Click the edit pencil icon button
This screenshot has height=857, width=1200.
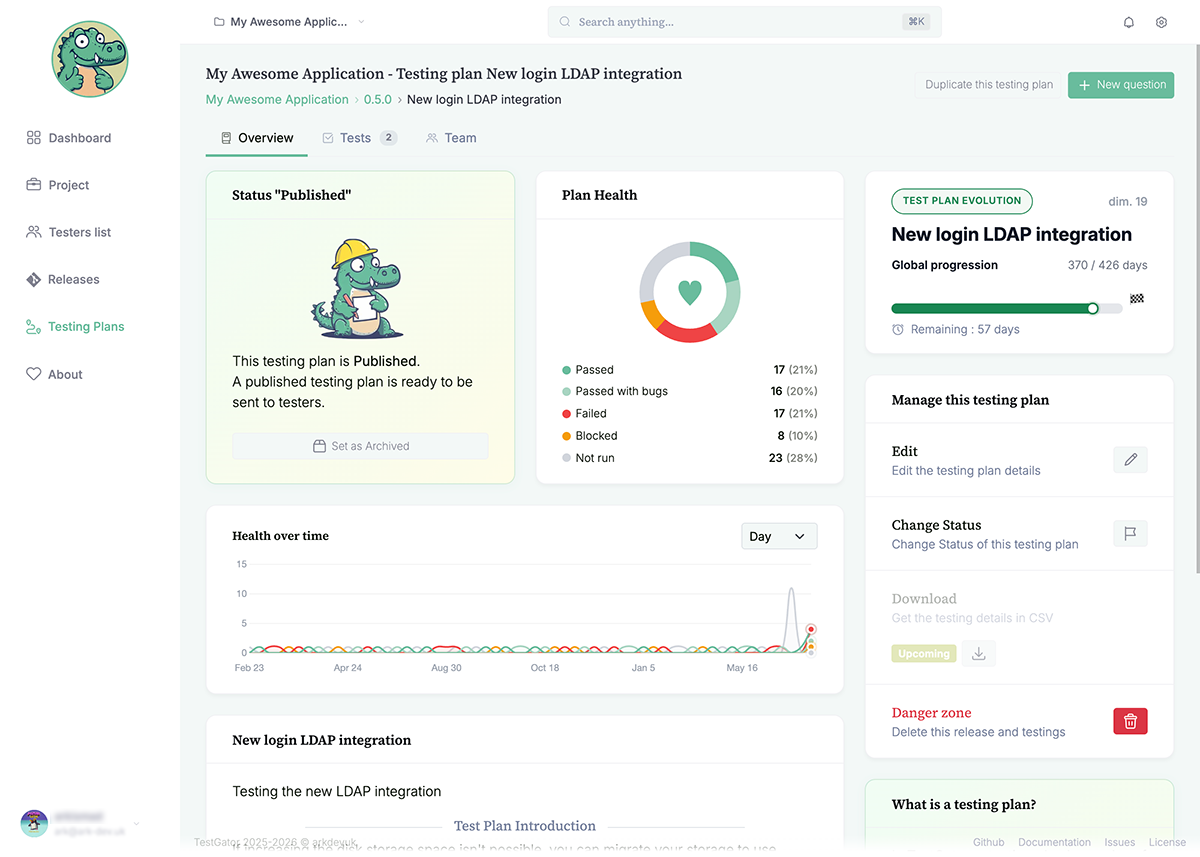(x=1130, y=460)
